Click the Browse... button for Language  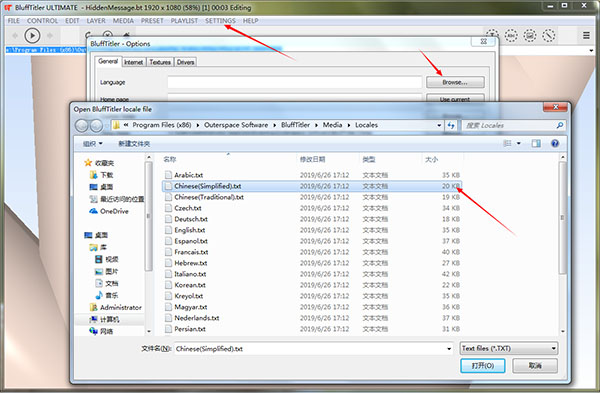[x=455, y=82]
